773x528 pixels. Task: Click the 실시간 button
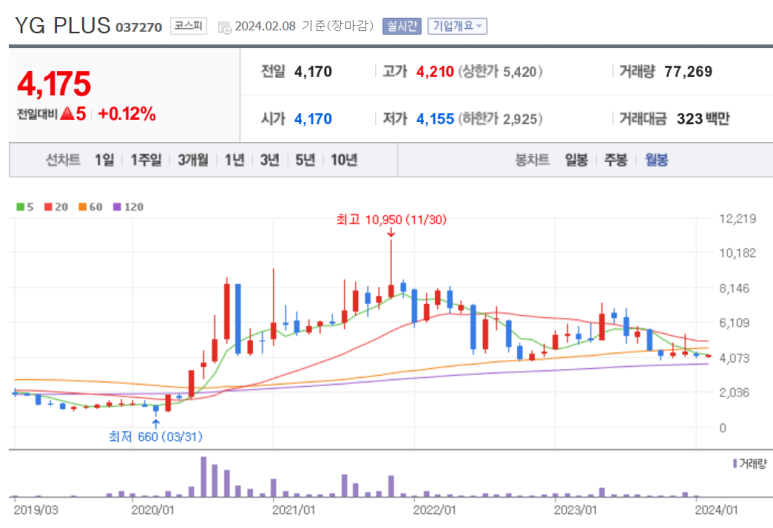coord(402,26)
